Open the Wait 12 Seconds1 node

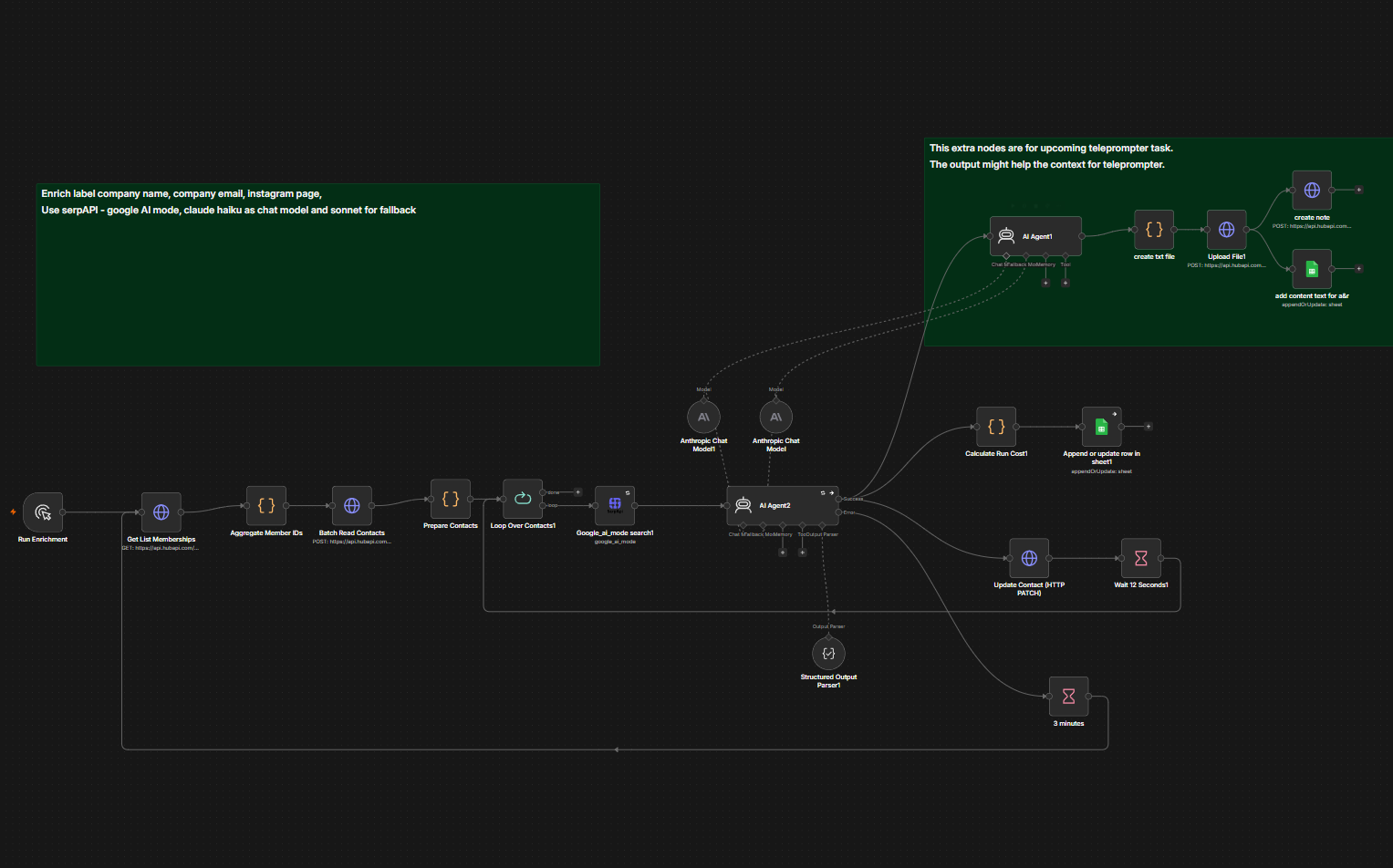pyautogui.click(x=1141, y=558)
